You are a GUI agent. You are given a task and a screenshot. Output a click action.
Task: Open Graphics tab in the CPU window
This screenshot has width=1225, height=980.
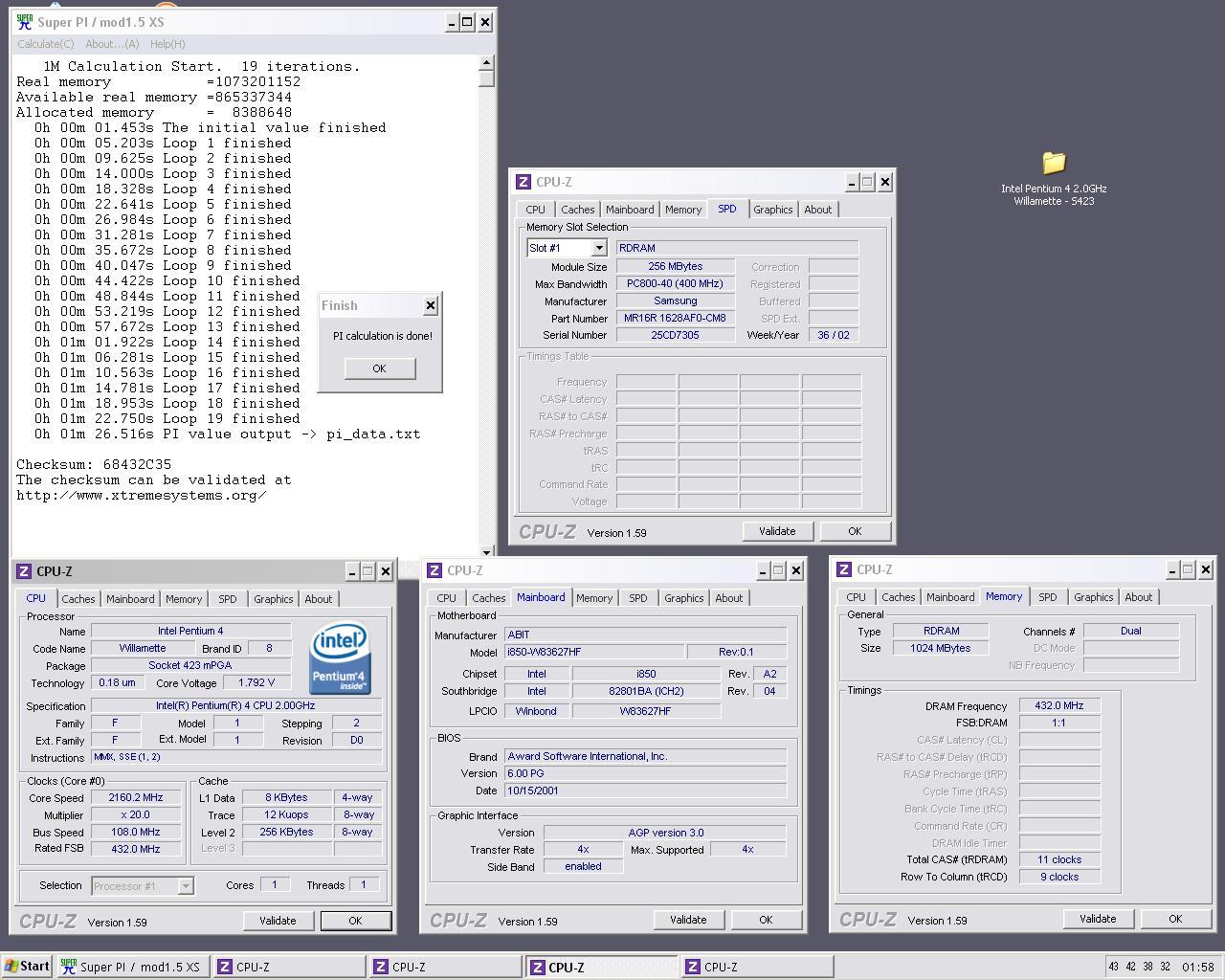tap(273, 599)
